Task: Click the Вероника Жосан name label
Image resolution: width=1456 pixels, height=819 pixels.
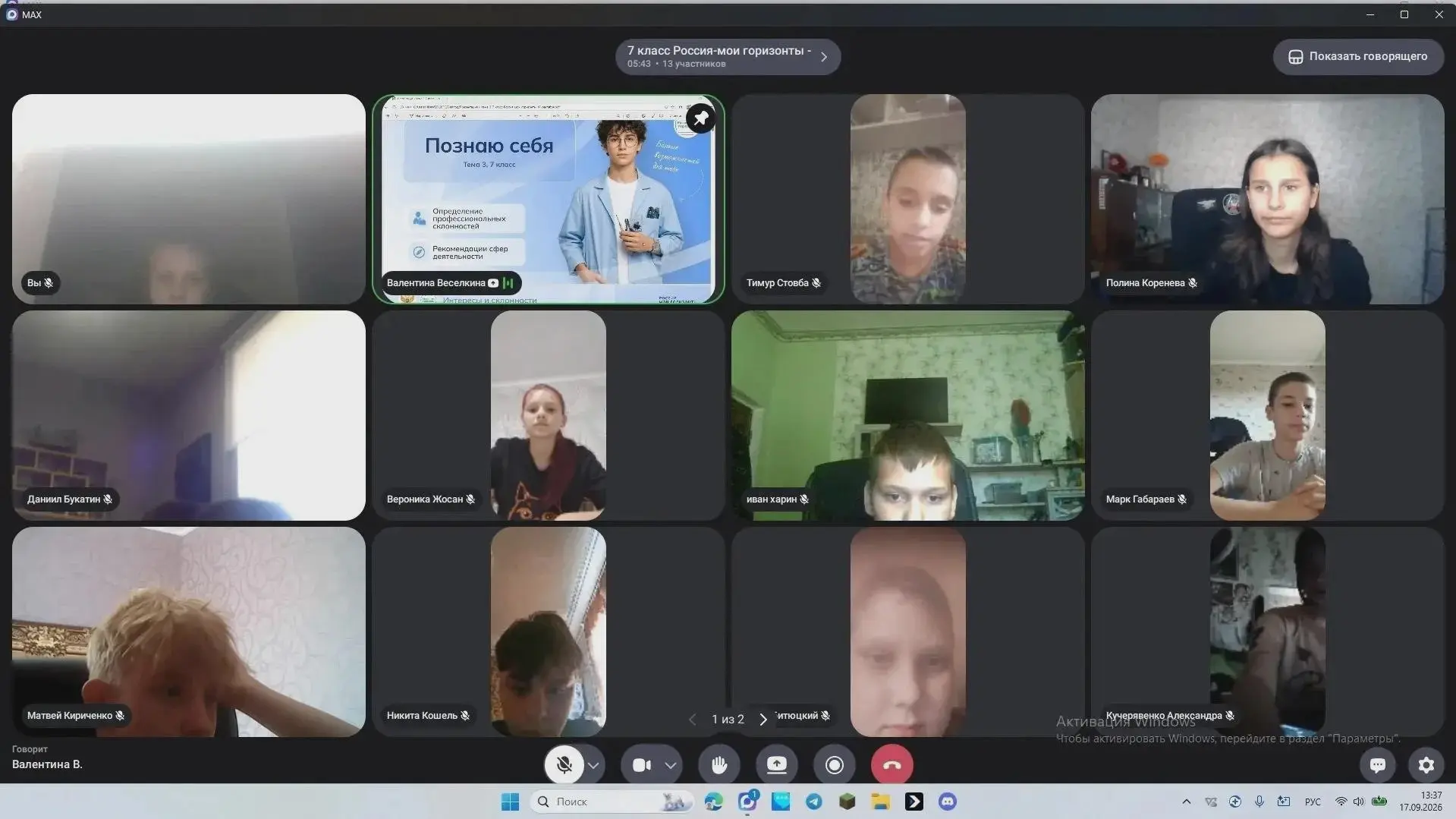Action: (x=430, y=499)
